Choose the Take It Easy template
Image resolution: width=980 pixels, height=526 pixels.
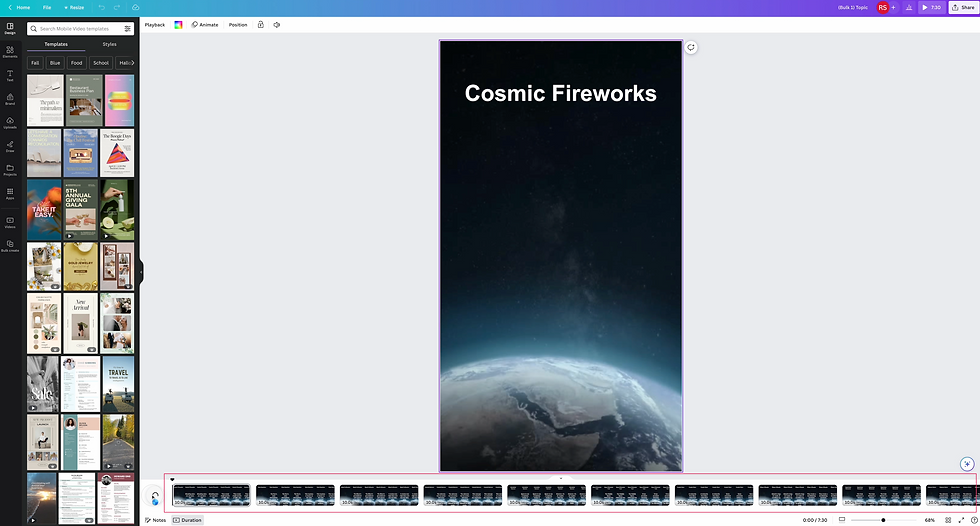coord(44,211)
